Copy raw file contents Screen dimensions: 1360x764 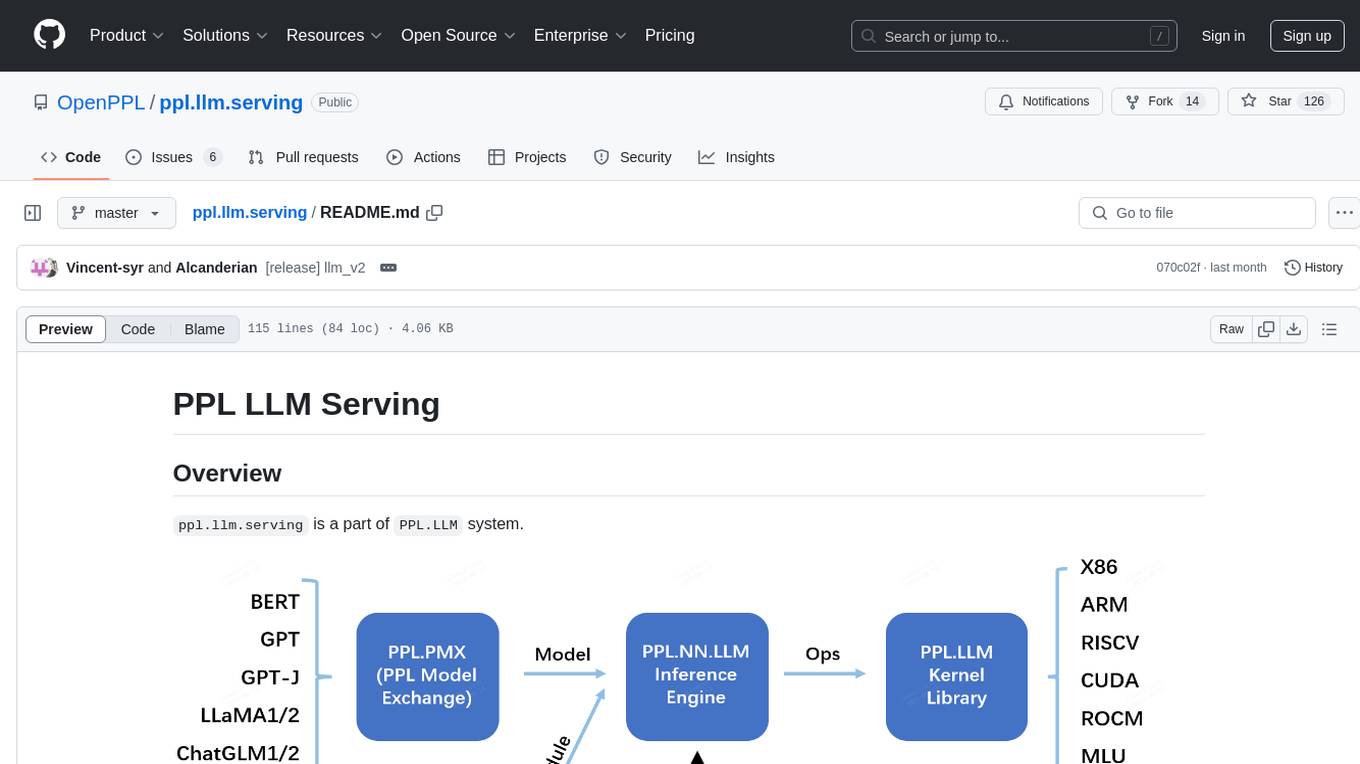point(1266,329)
